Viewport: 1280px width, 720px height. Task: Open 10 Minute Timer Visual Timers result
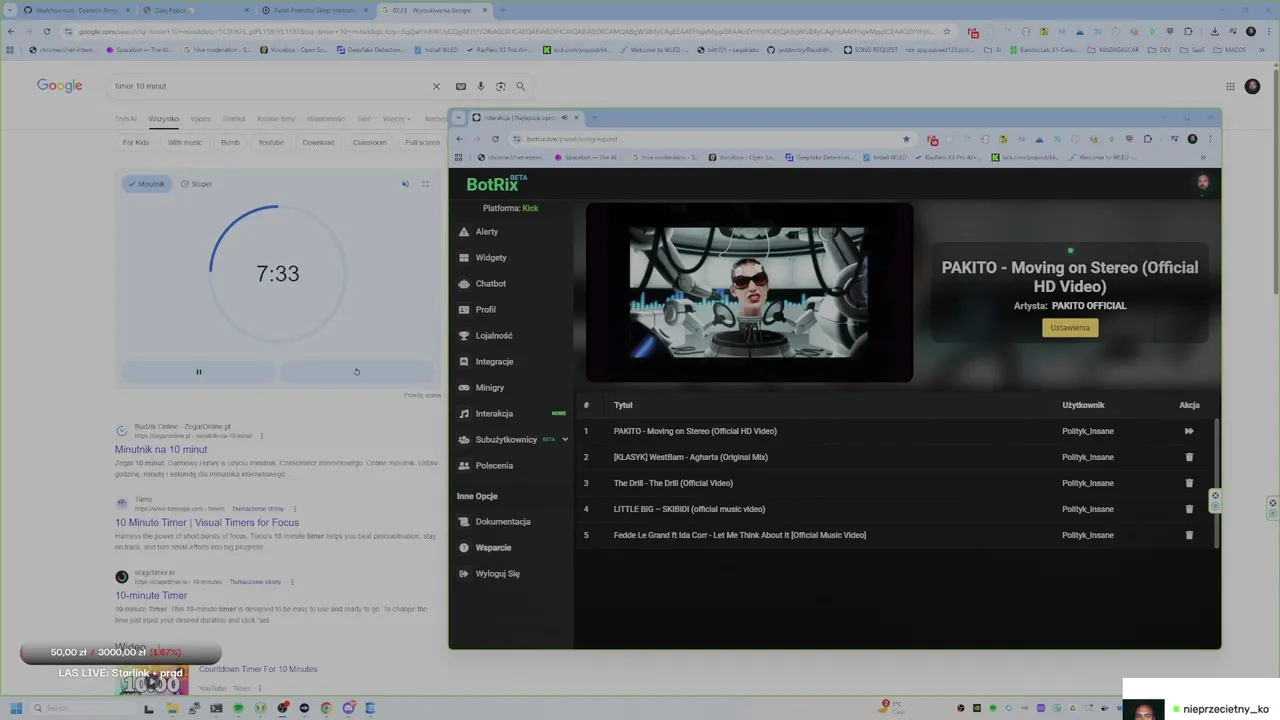207,522
